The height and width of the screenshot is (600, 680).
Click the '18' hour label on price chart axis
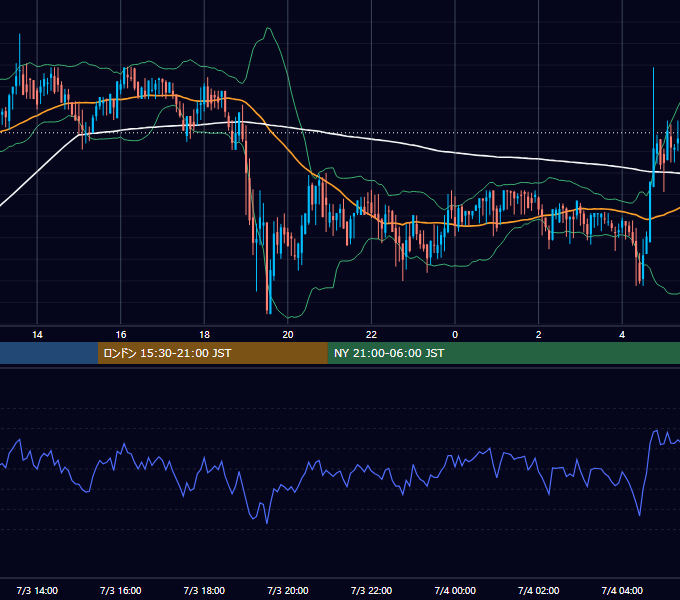coord(204,335)
